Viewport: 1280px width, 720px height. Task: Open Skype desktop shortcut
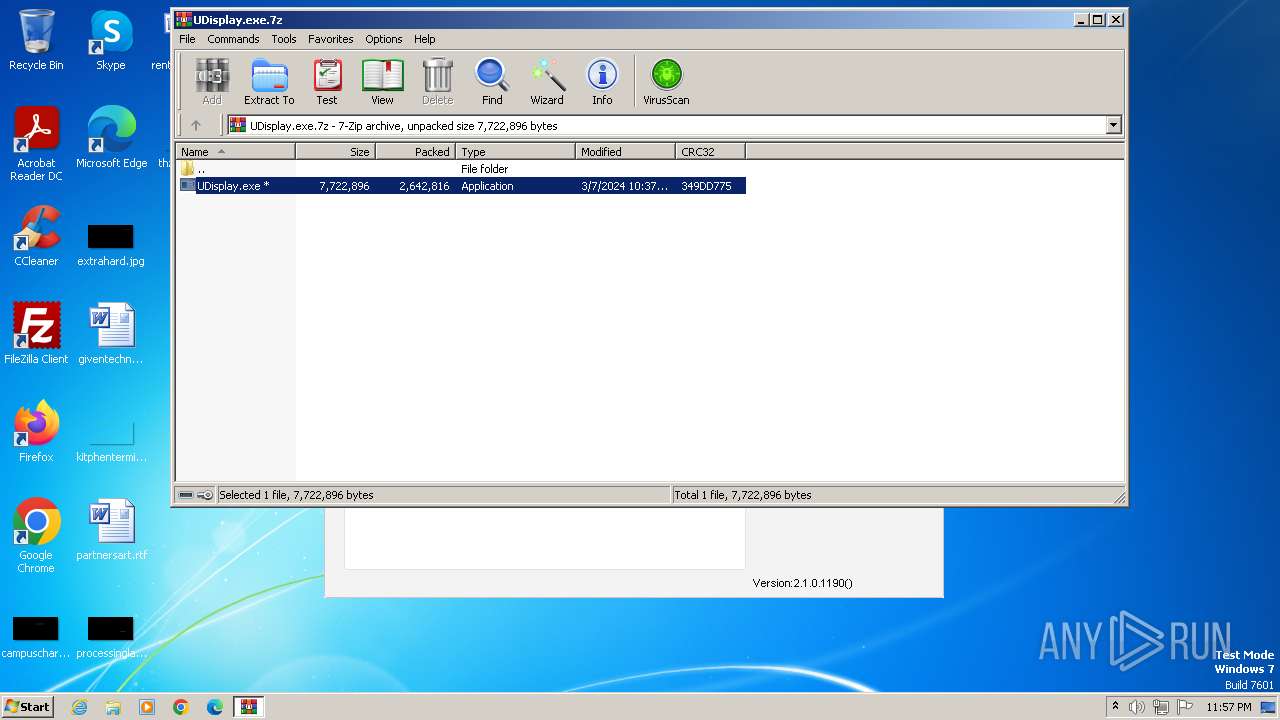[110, 40]
